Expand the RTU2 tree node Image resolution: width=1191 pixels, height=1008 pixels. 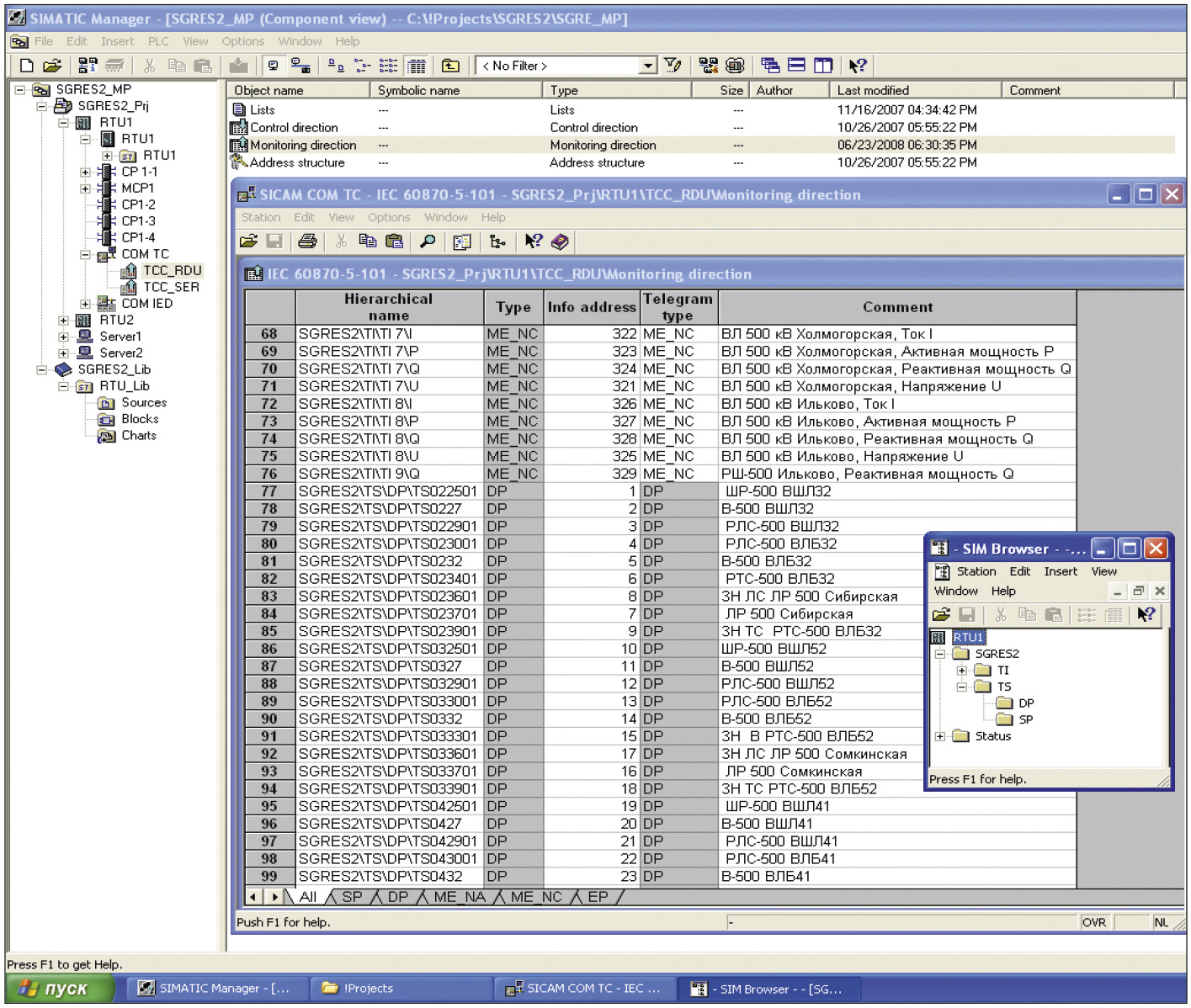(x=63, y=321)
